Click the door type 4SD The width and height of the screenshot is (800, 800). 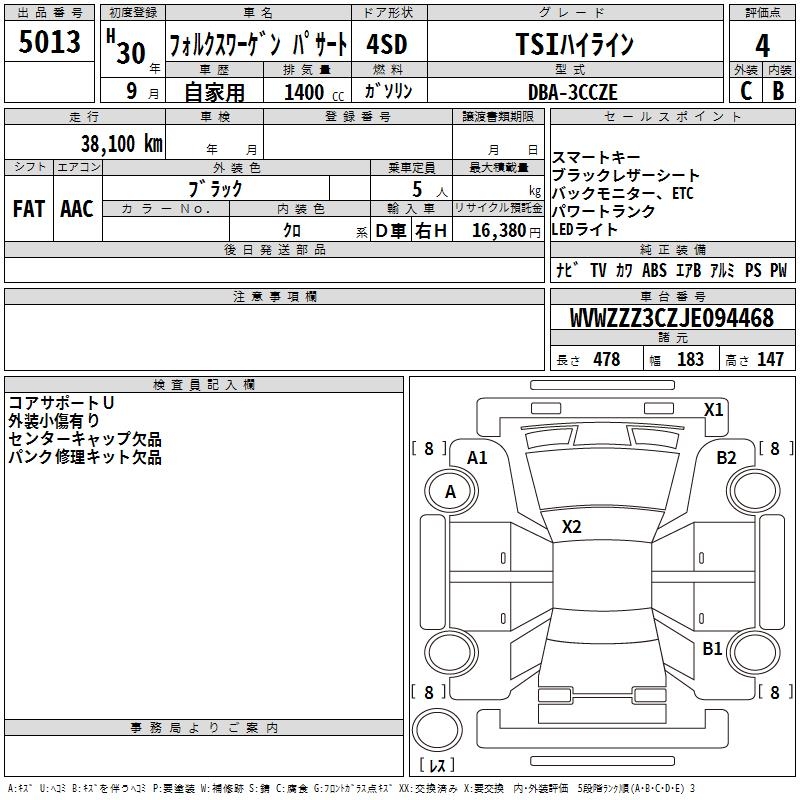pos(387,44)
